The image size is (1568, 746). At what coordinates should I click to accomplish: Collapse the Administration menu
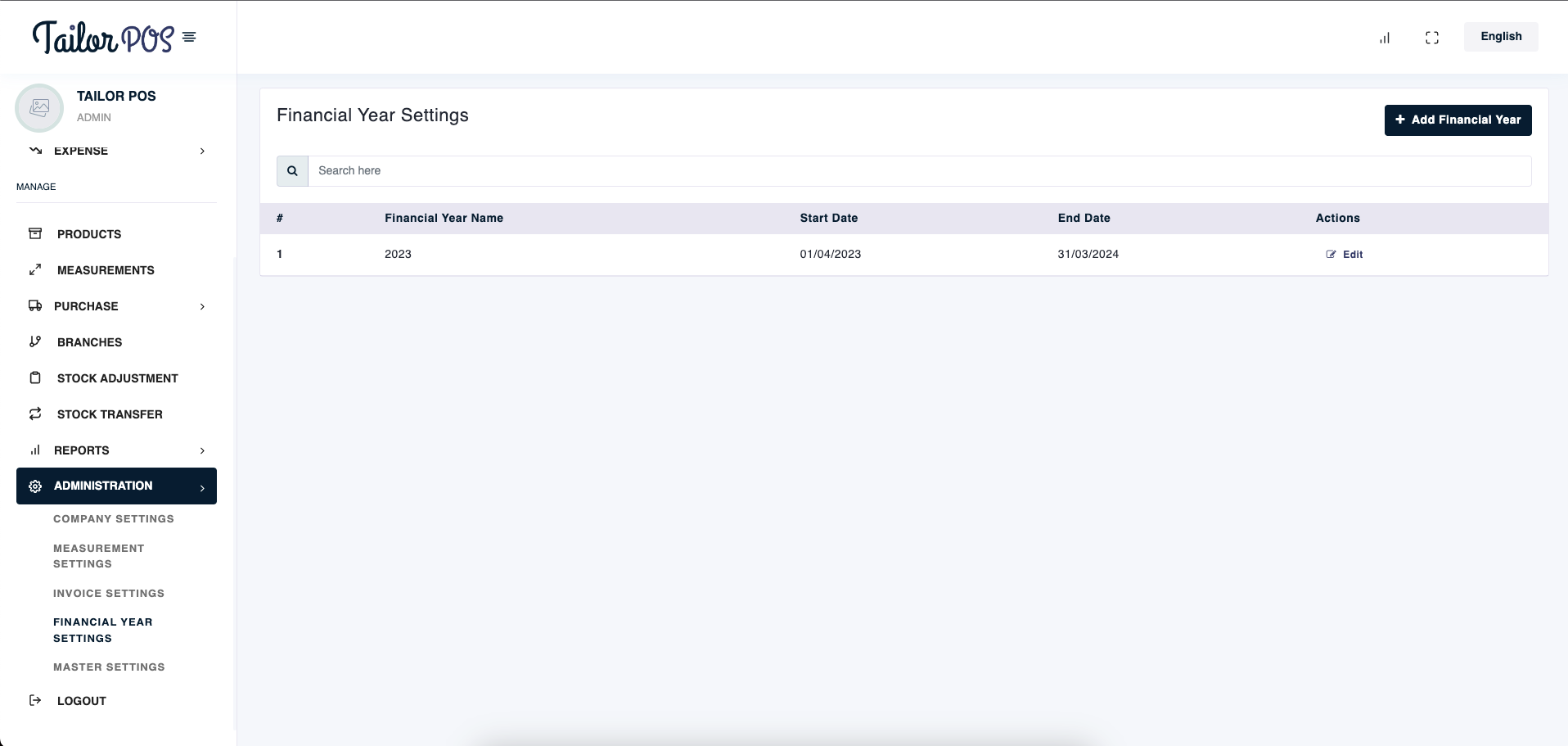pos(116,486)
